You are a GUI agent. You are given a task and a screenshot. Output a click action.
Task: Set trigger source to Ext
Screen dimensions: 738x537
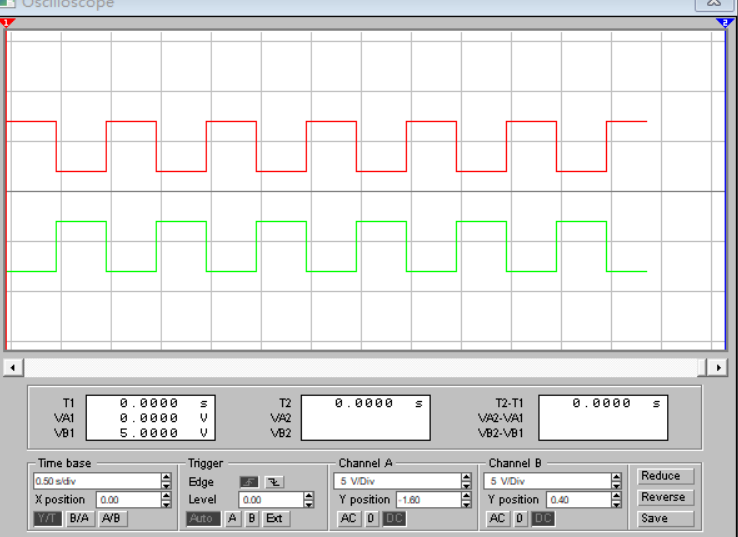coord(273,519)
